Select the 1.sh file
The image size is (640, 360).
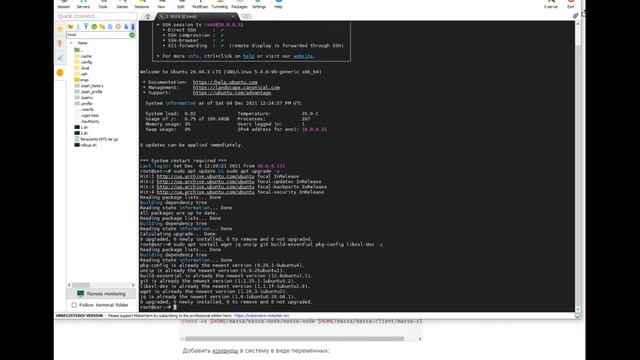[x=81, y=127]
